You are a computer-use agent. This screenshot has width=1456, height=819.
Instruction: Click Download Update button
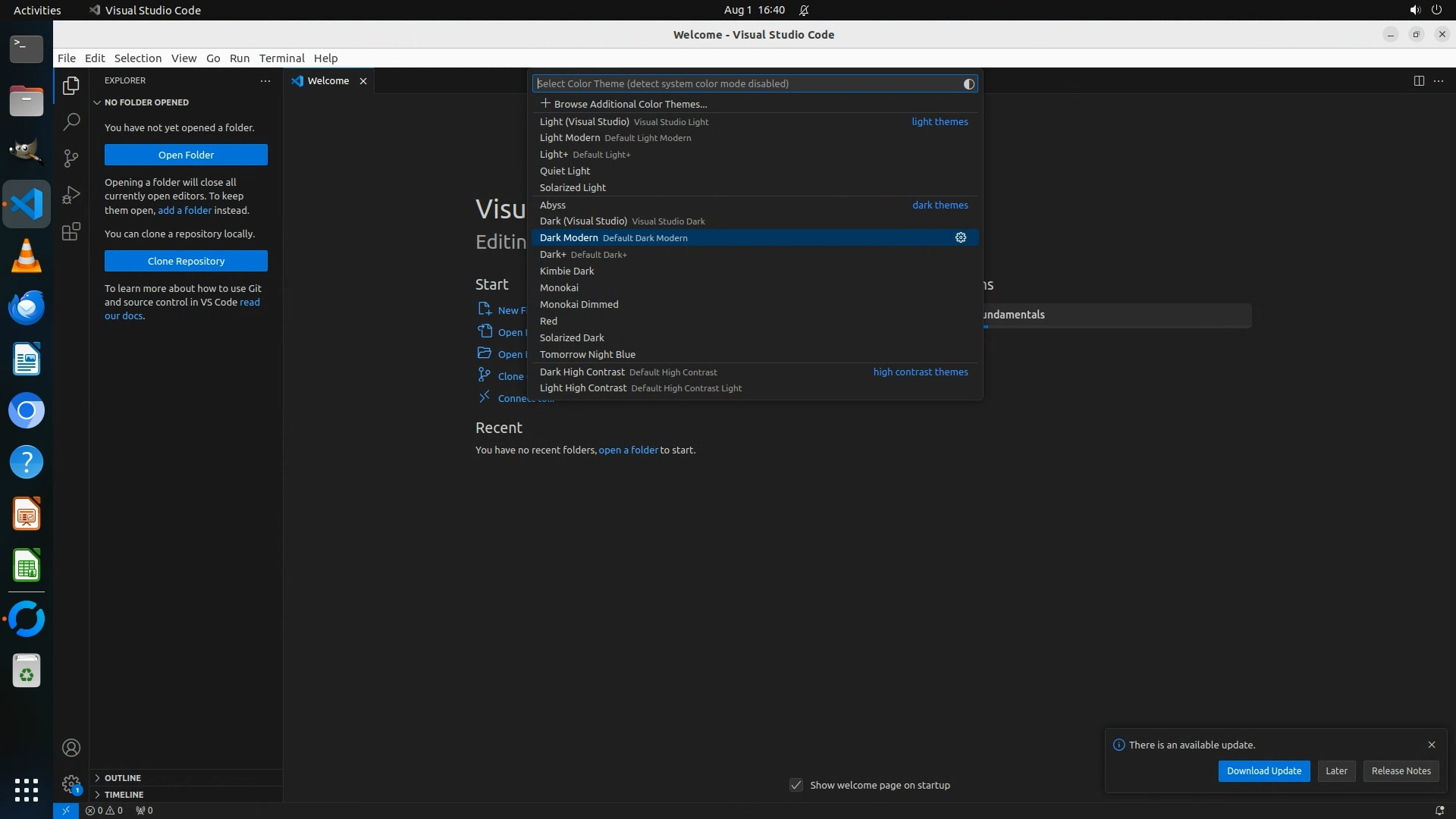pyautogui.click(x=1263, y=770)
